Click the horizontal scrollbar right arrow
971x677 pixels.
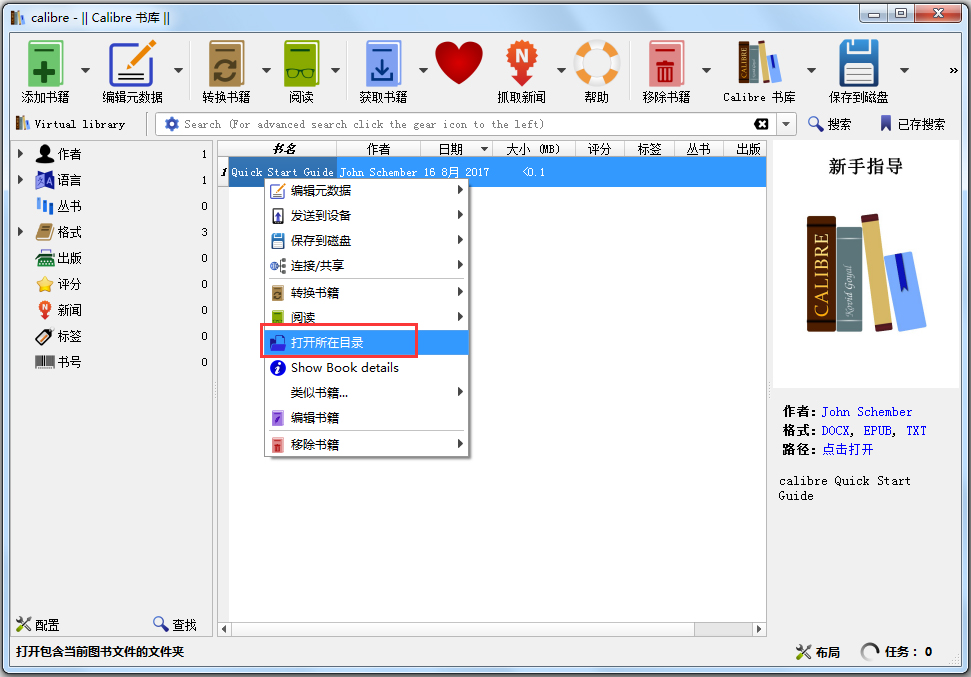tap(759, 629)
